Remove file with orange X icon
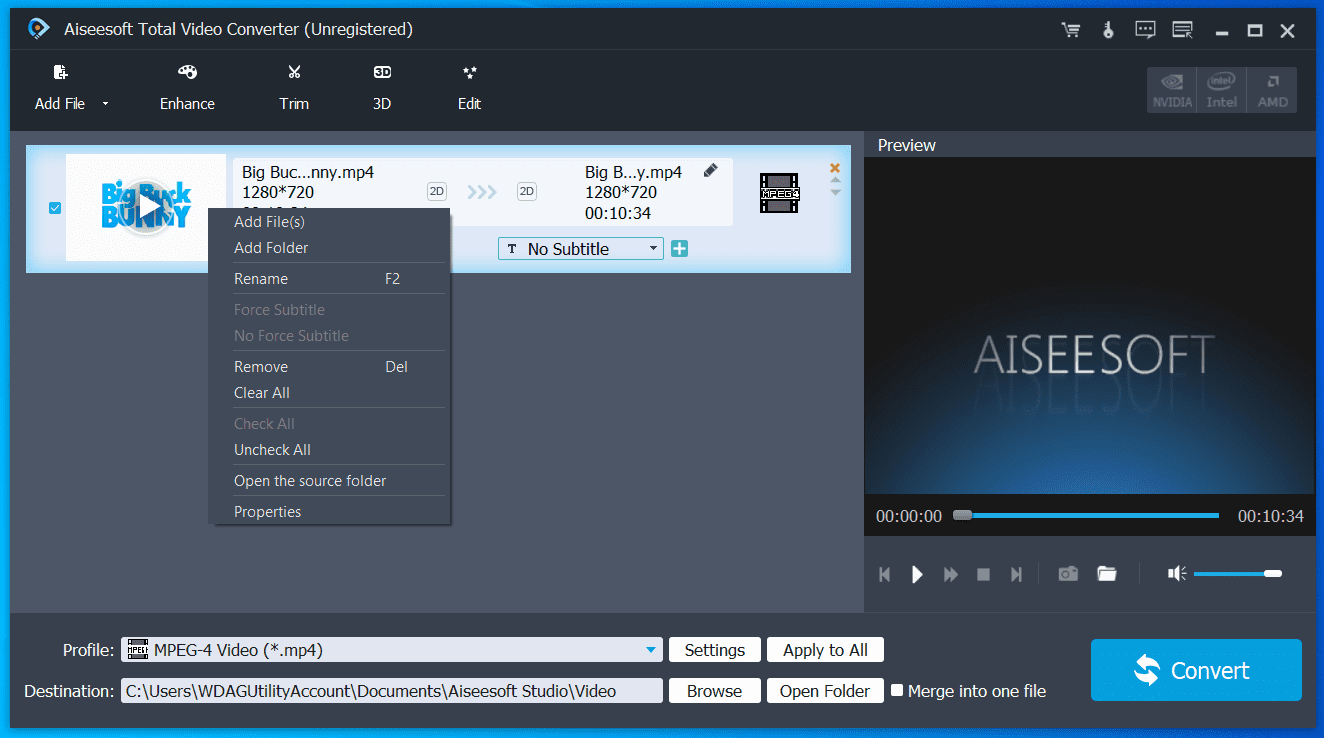The image size is (1324, 738). 835,168
